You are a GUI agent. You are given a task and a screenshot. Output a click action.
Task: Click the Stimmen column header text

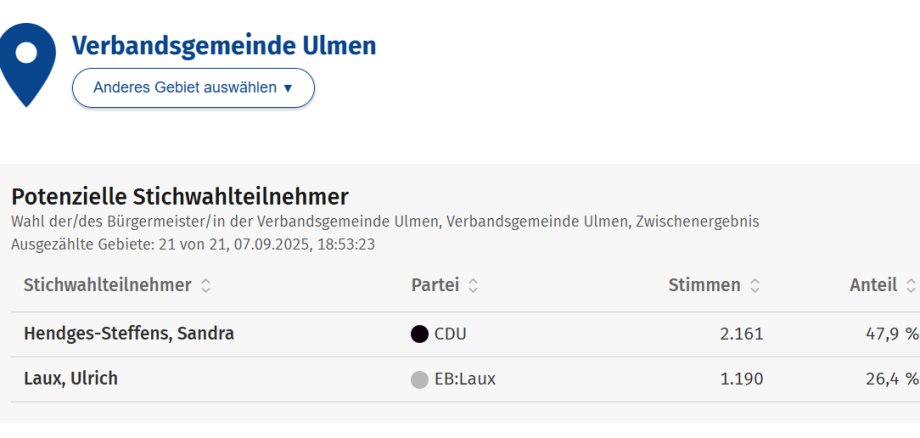tap(704, 285)
